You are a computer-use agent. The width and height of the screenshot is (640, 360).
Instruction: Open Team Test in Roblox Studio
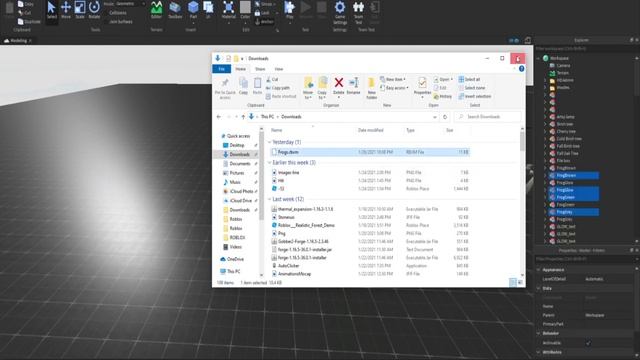pyautogui.click(x=358, y=12)
